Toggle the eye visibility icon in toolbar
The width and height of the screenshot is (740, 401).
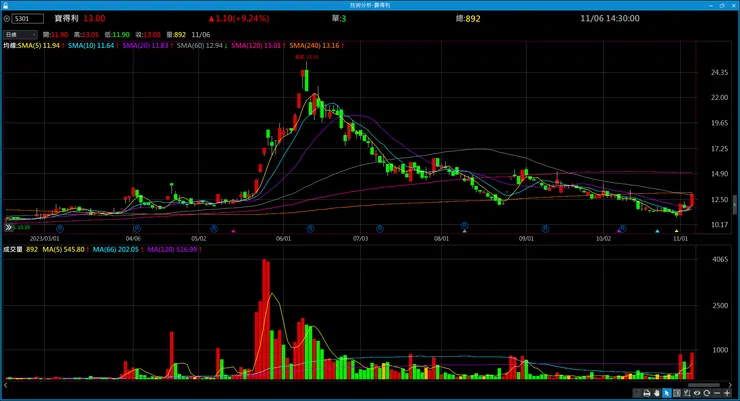point(697,393)
